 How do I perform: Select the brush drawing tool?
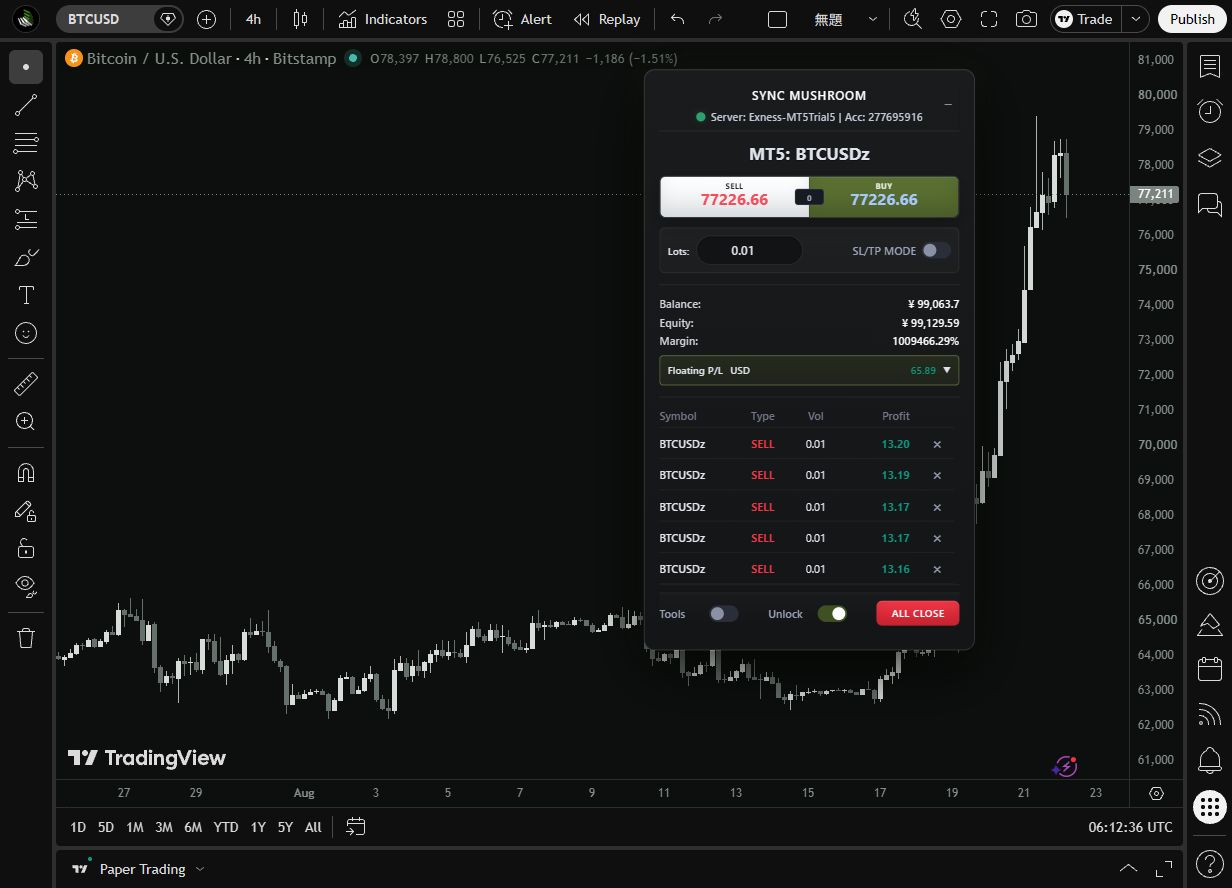tap(26, 257)
